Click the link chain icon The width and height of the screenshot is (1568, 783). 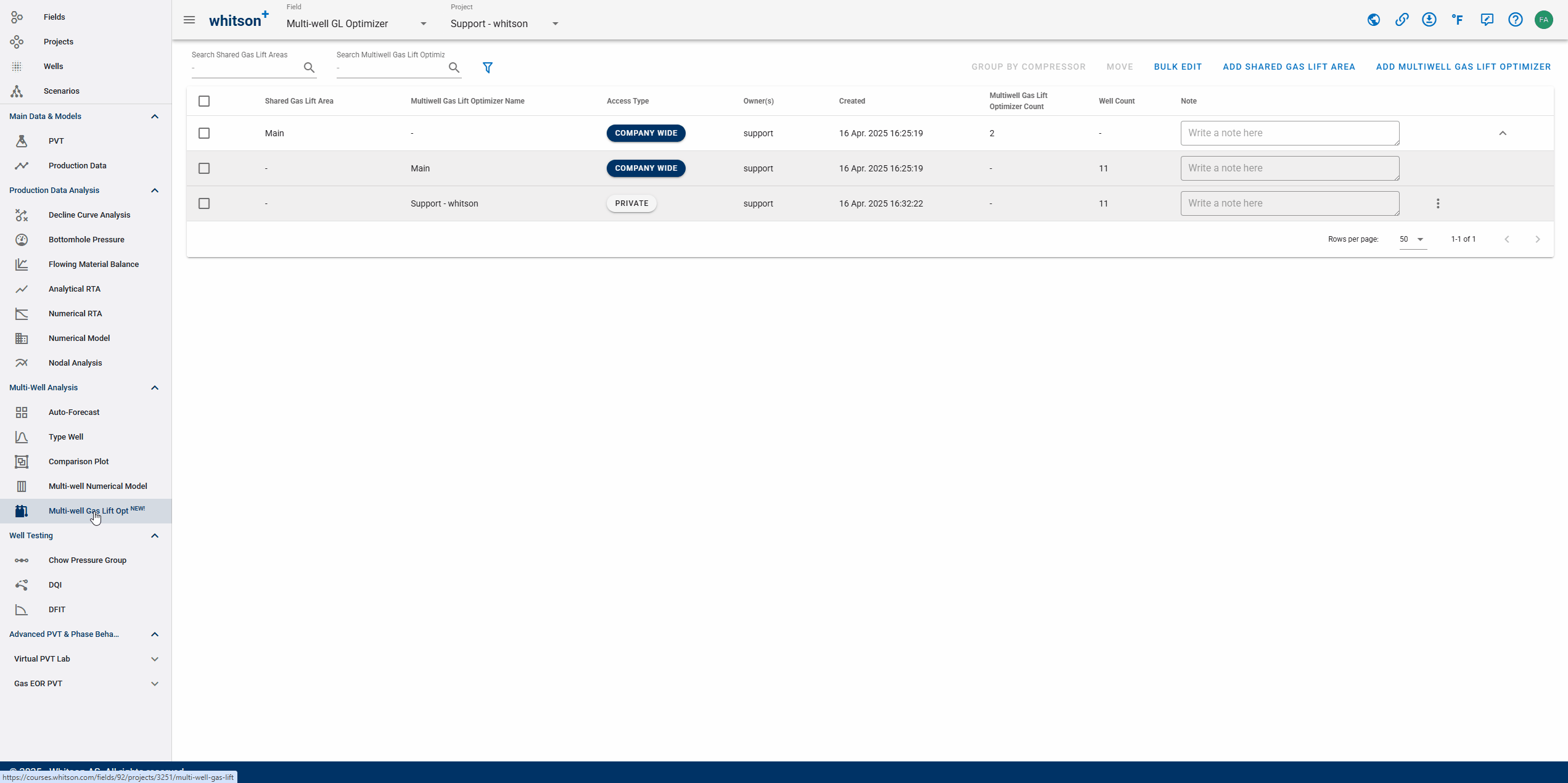1402,20
